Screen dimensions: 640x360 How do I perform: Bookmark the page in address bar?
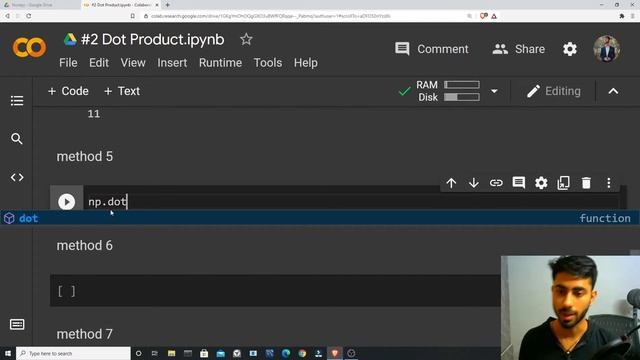[x=133, y=16]
